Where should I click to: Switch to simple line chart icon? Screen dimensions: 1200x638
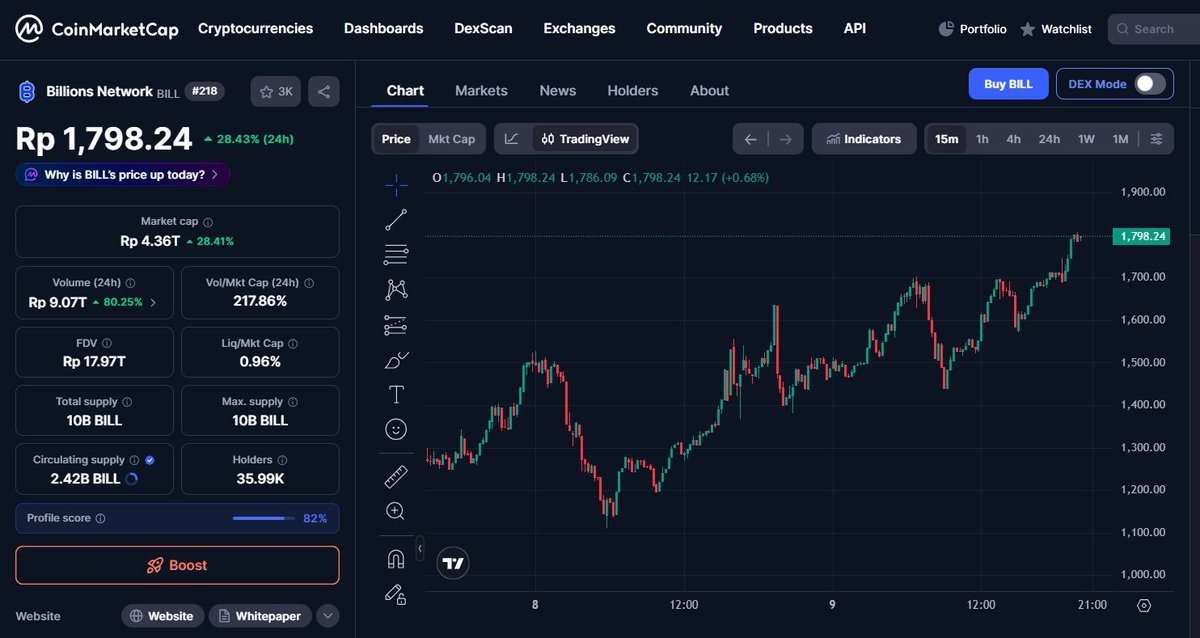512,139
